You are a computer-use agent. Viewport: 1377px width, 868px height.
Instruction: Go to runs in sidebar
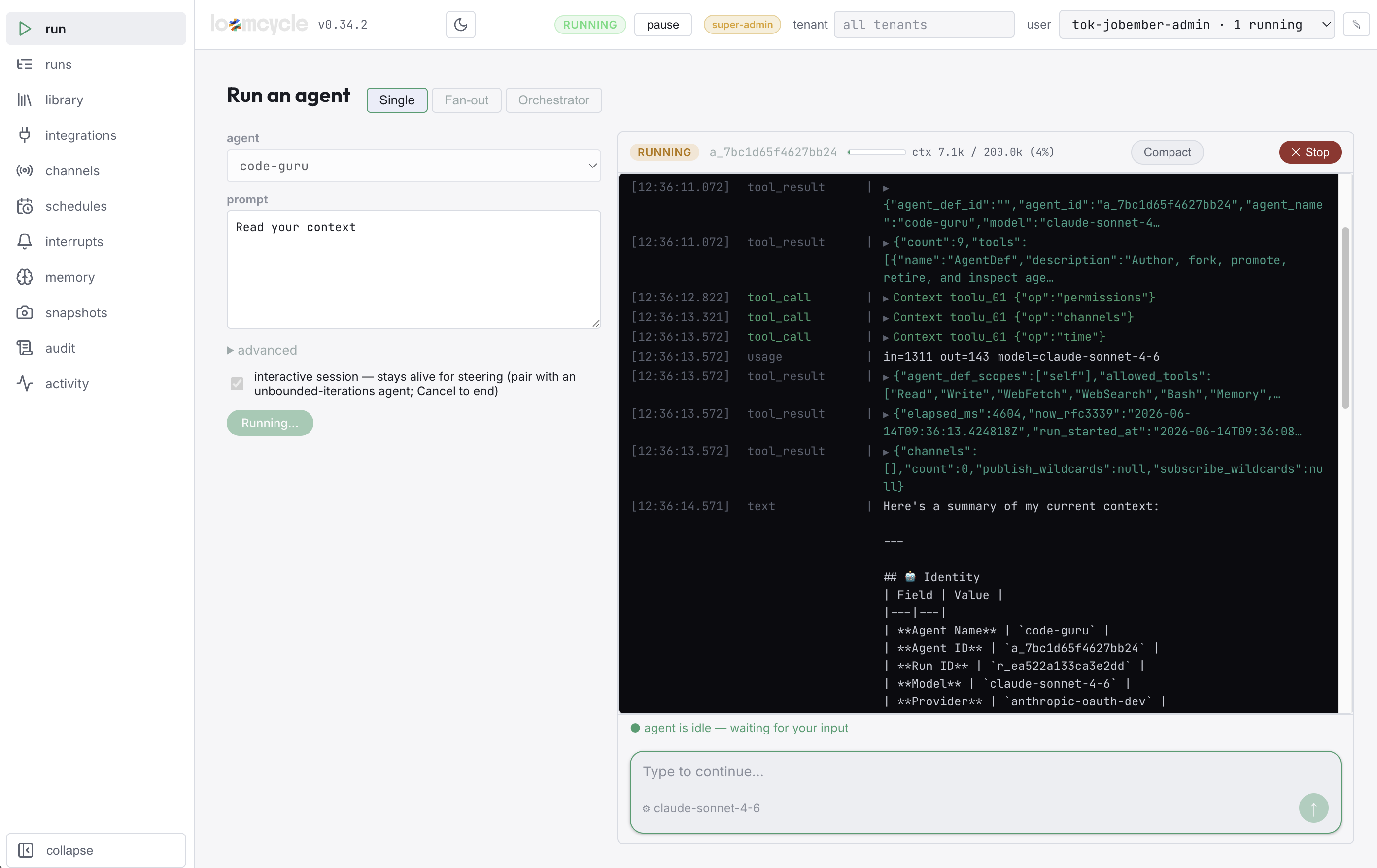click(96, 64)
